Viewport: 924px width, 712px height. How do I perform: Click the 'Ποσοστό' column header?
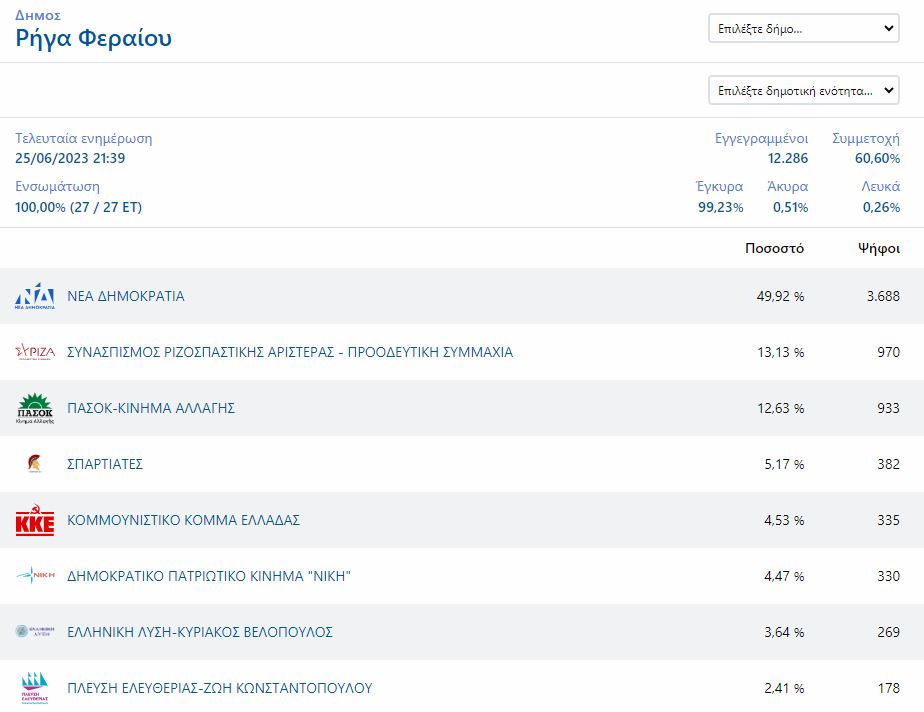[774, 249]
